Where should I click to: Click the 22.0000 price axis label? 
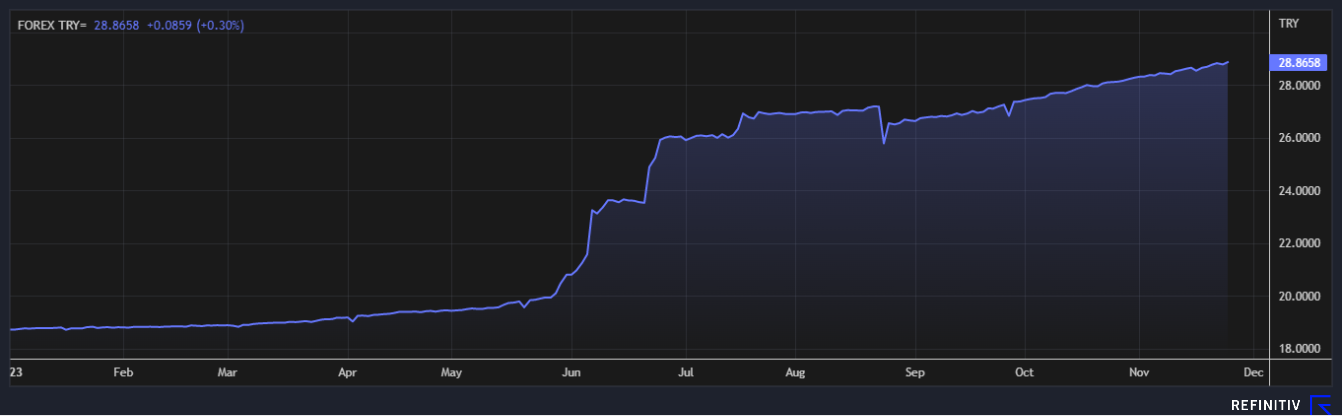(1298, 243)
